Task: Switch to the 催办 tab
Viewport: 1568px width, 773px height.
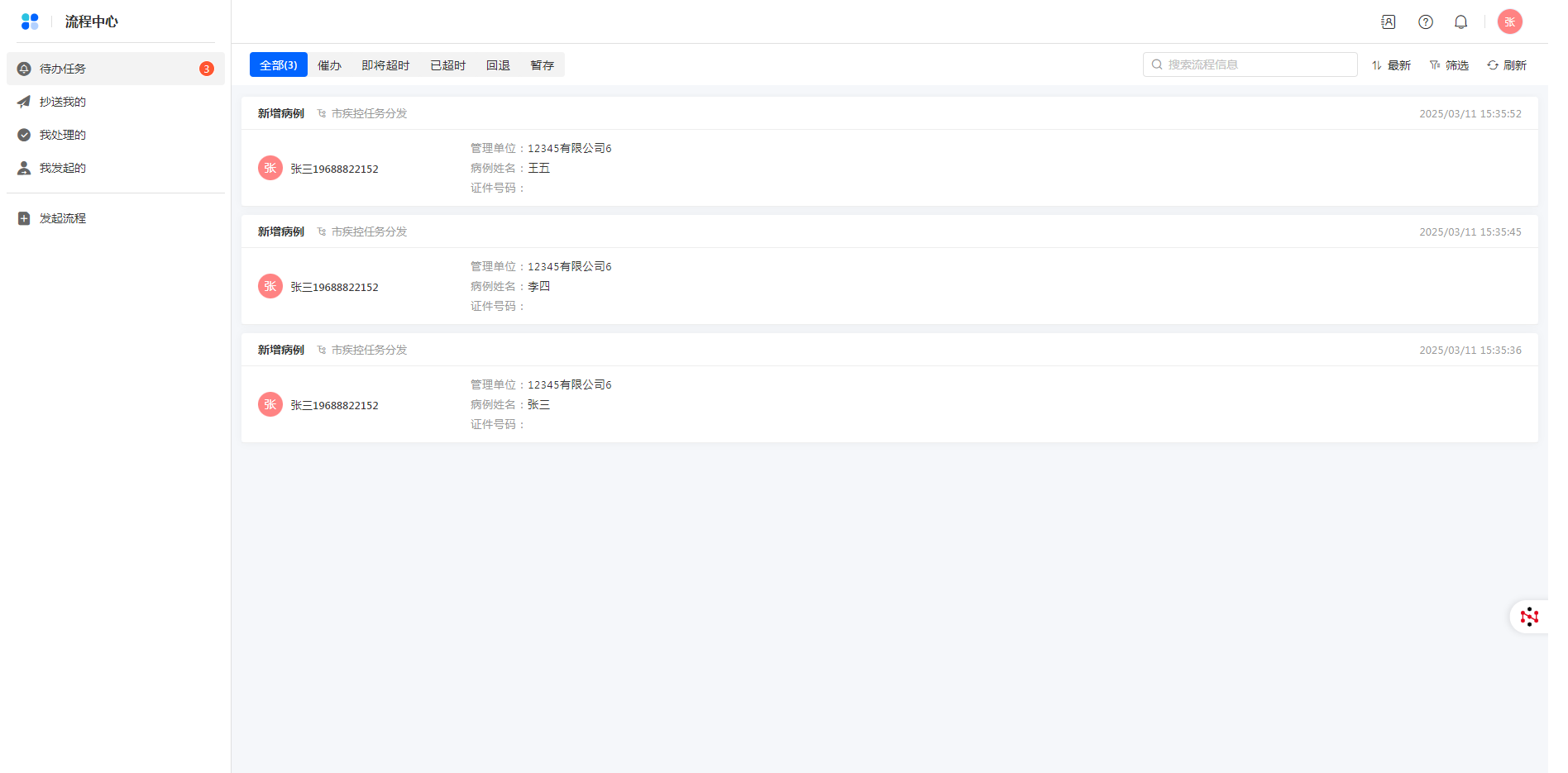Action: pos(329,65)
